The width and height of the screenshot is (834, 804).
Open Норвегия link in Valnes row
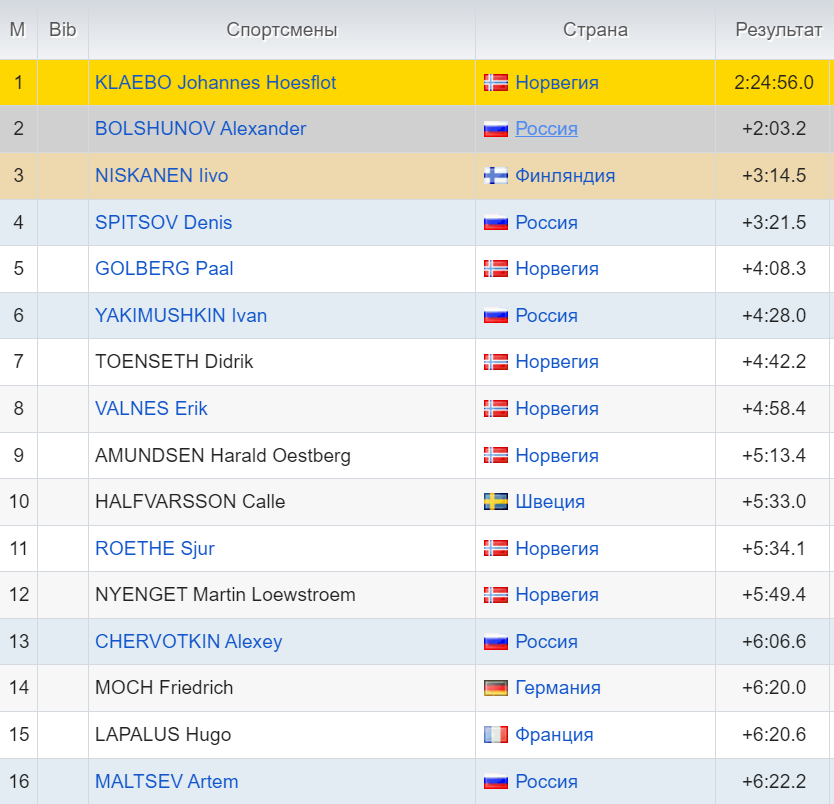tap(557, 408)
